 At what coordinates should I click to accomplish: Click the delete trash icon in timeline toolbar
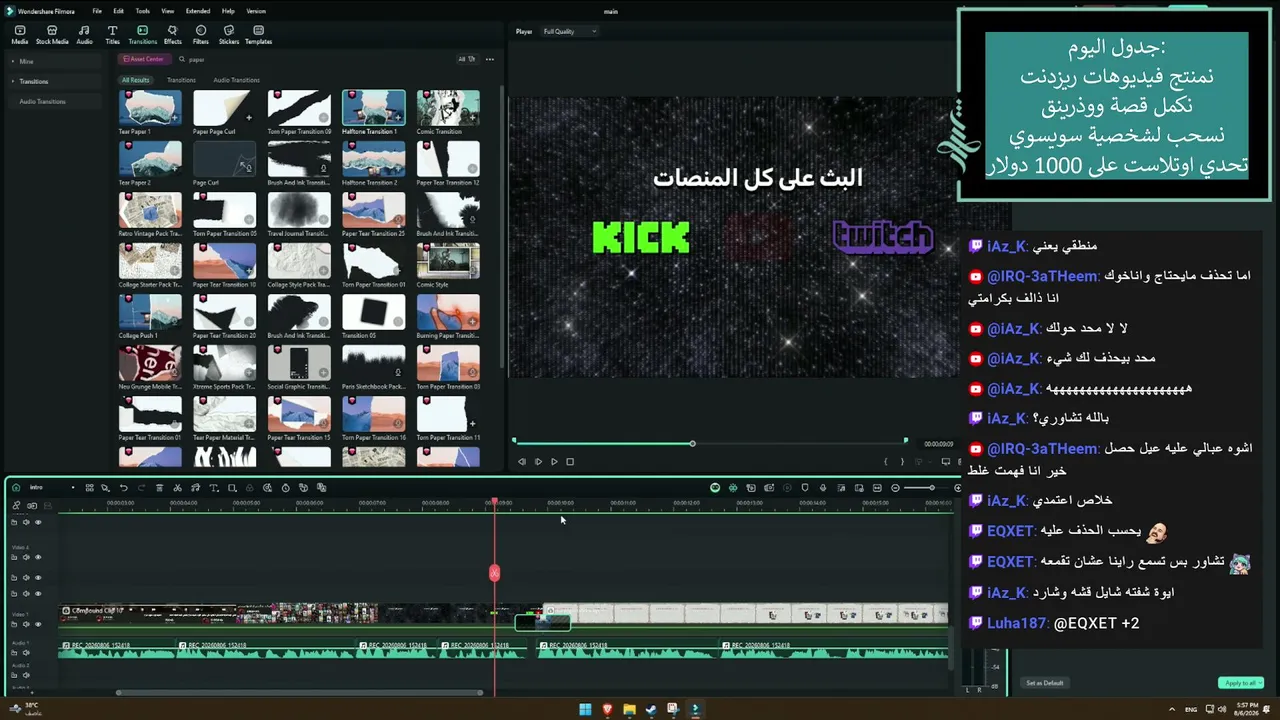(x=159, y=488)
